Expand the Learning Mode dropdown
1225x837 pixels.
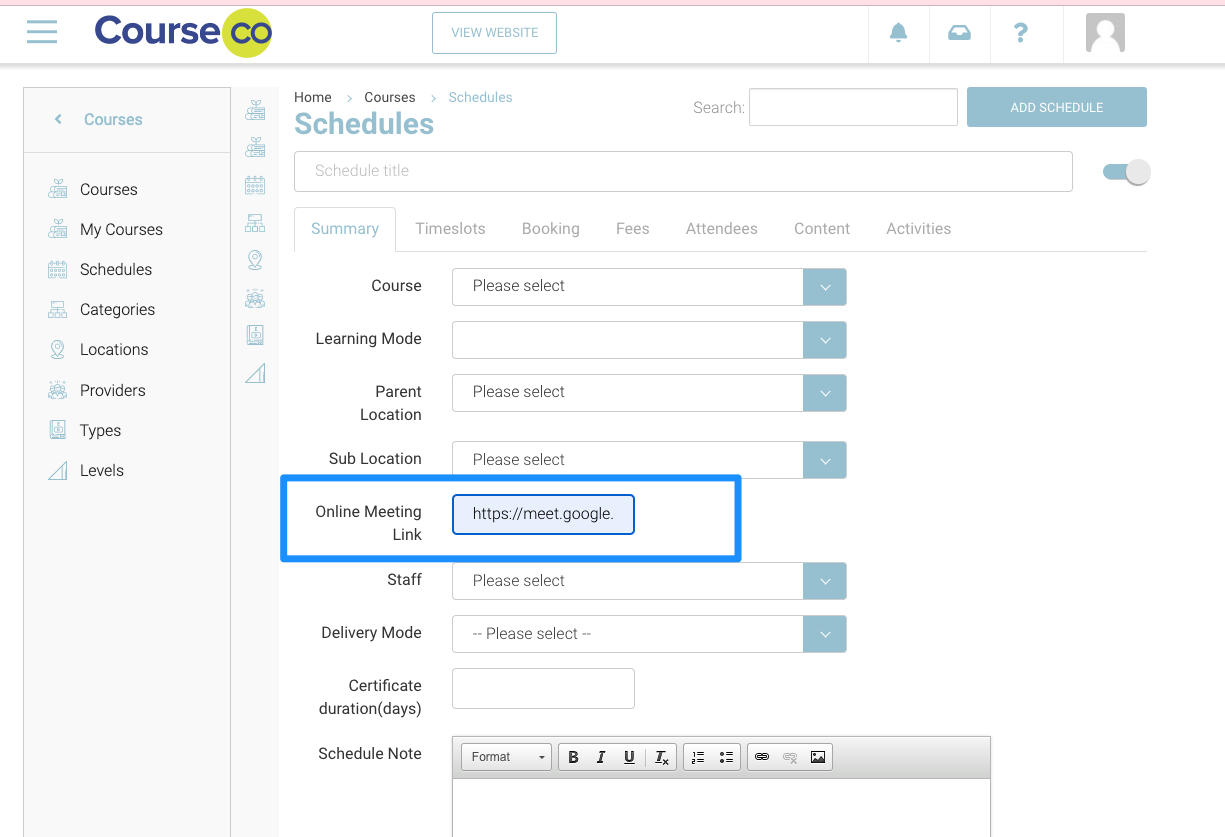click(649, 339)
